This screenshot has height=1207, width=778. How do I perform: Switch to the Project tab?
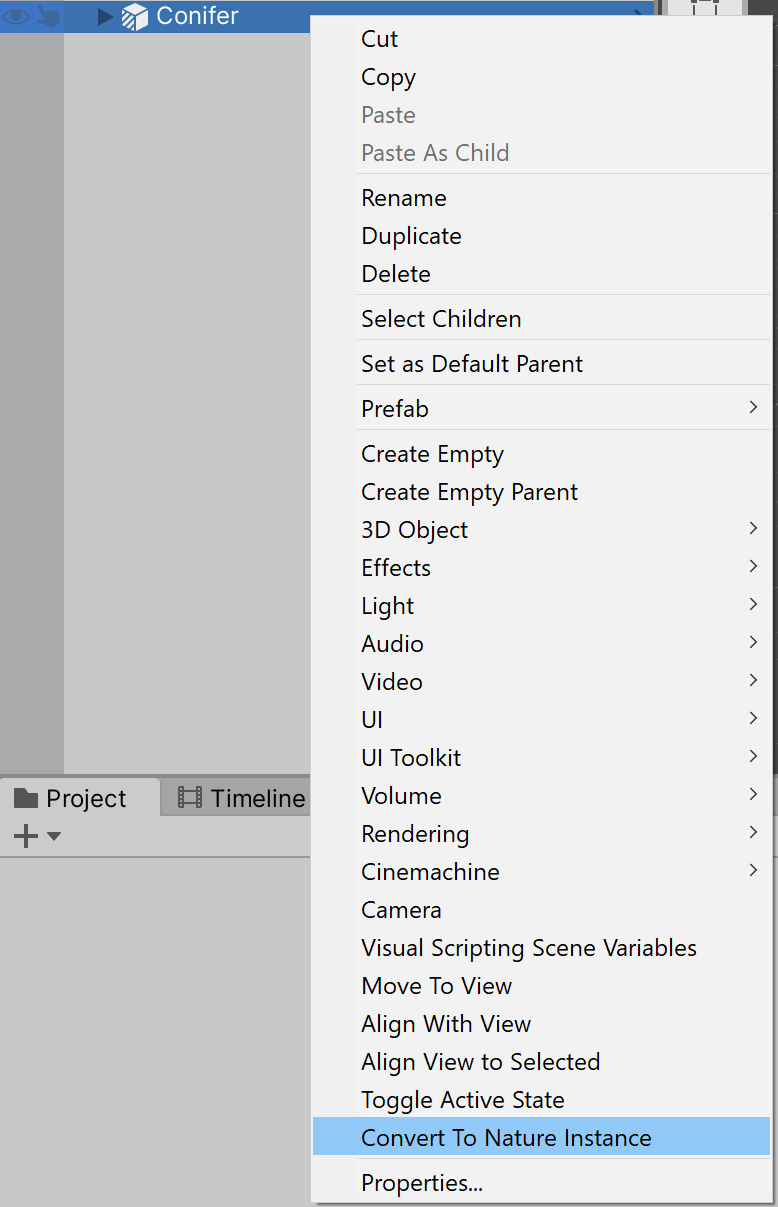click(86, 798)
